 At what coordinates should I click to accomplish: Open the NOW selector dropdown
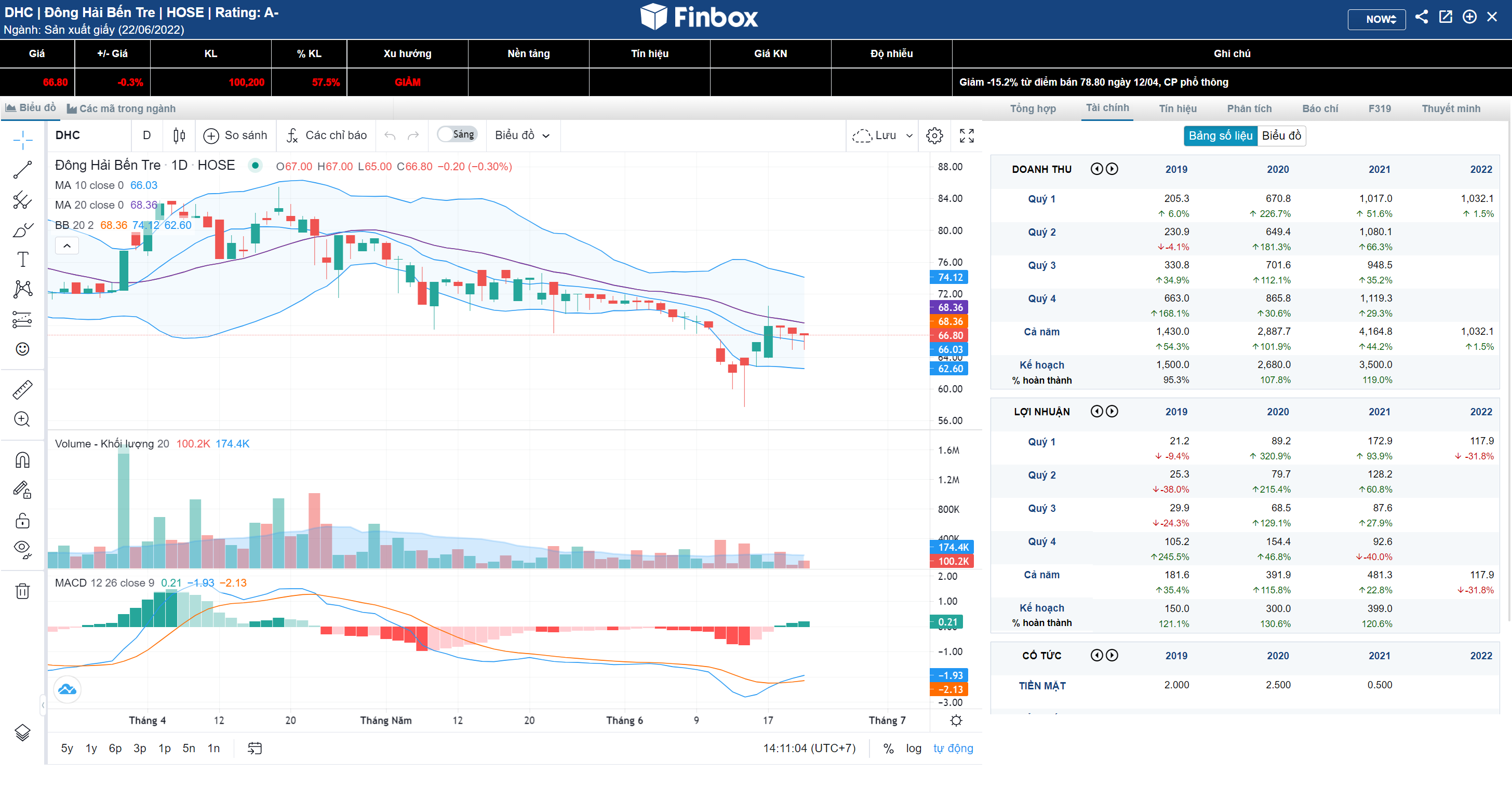click(1376, 19)
